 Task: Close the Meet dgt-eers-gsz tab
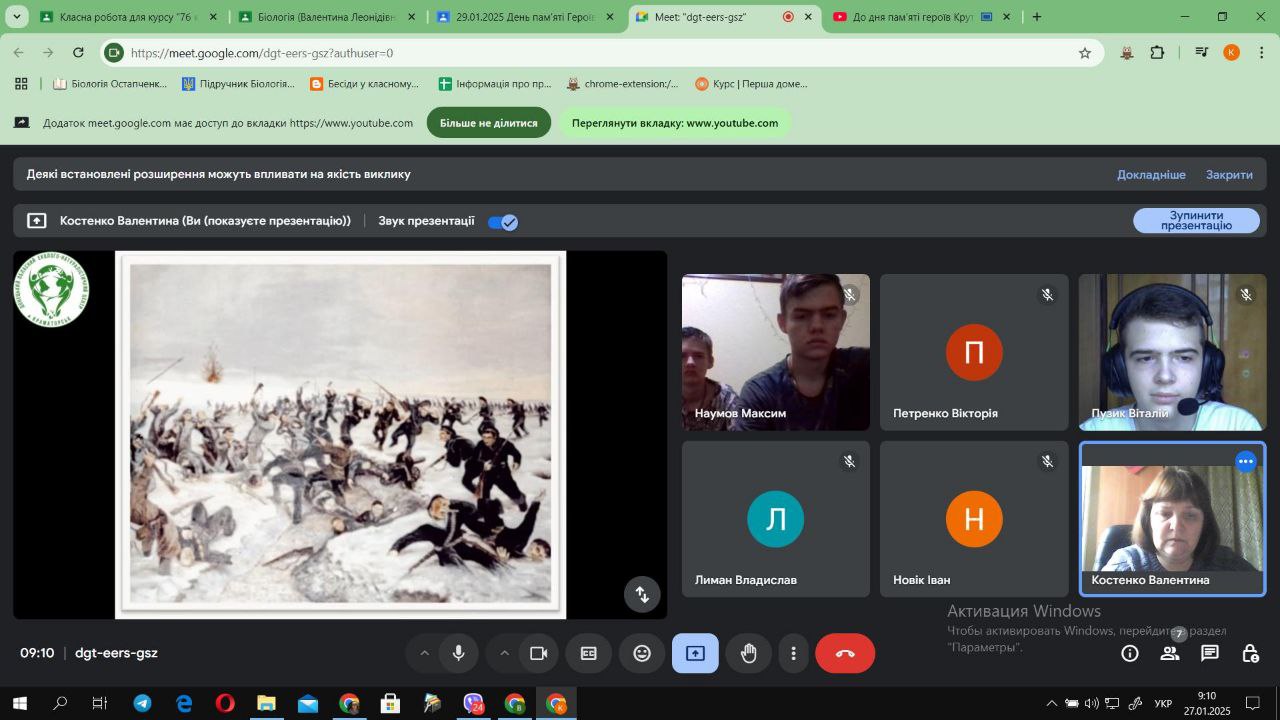coord(808,17)
